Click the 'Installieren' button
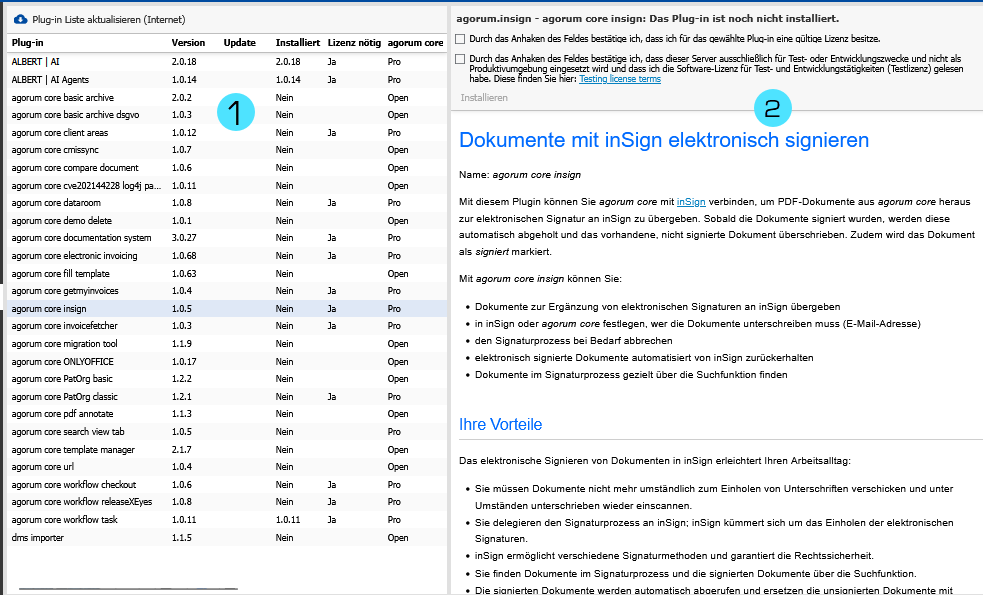Screen dimensions: 983x595 484,98
